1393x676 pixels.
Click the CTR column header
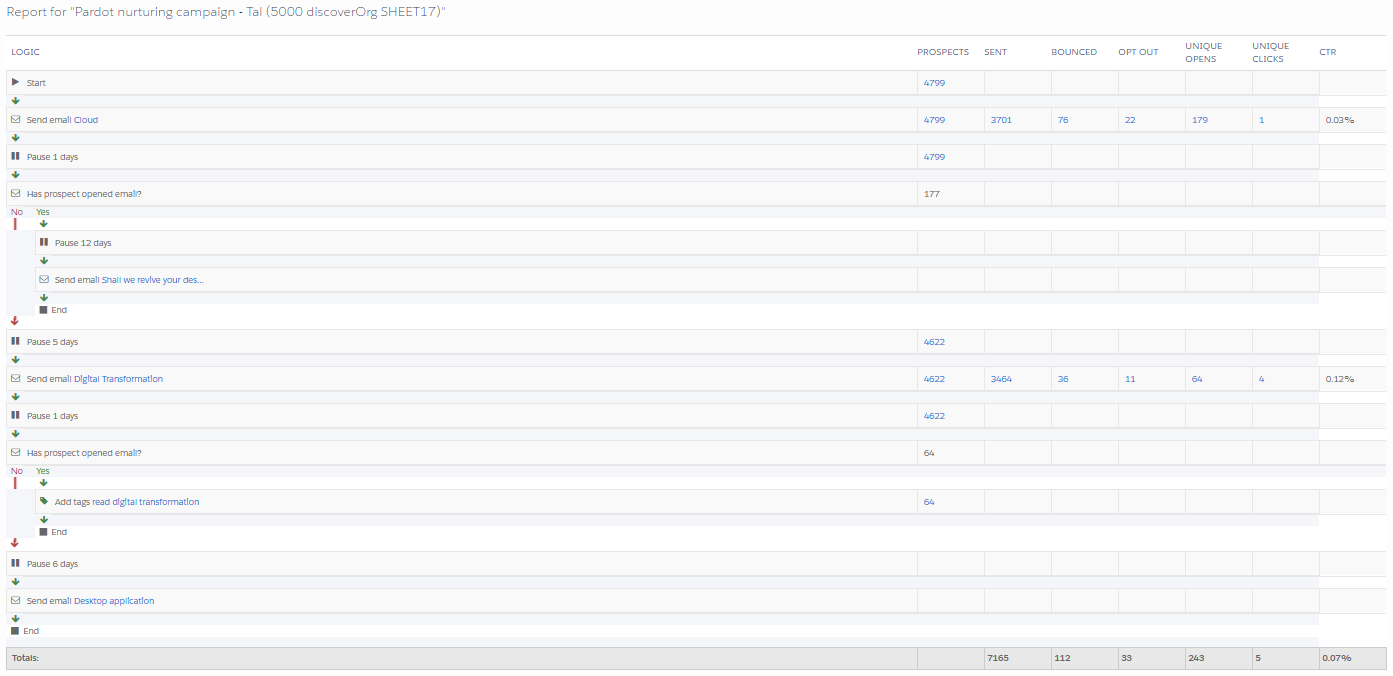1327,52
